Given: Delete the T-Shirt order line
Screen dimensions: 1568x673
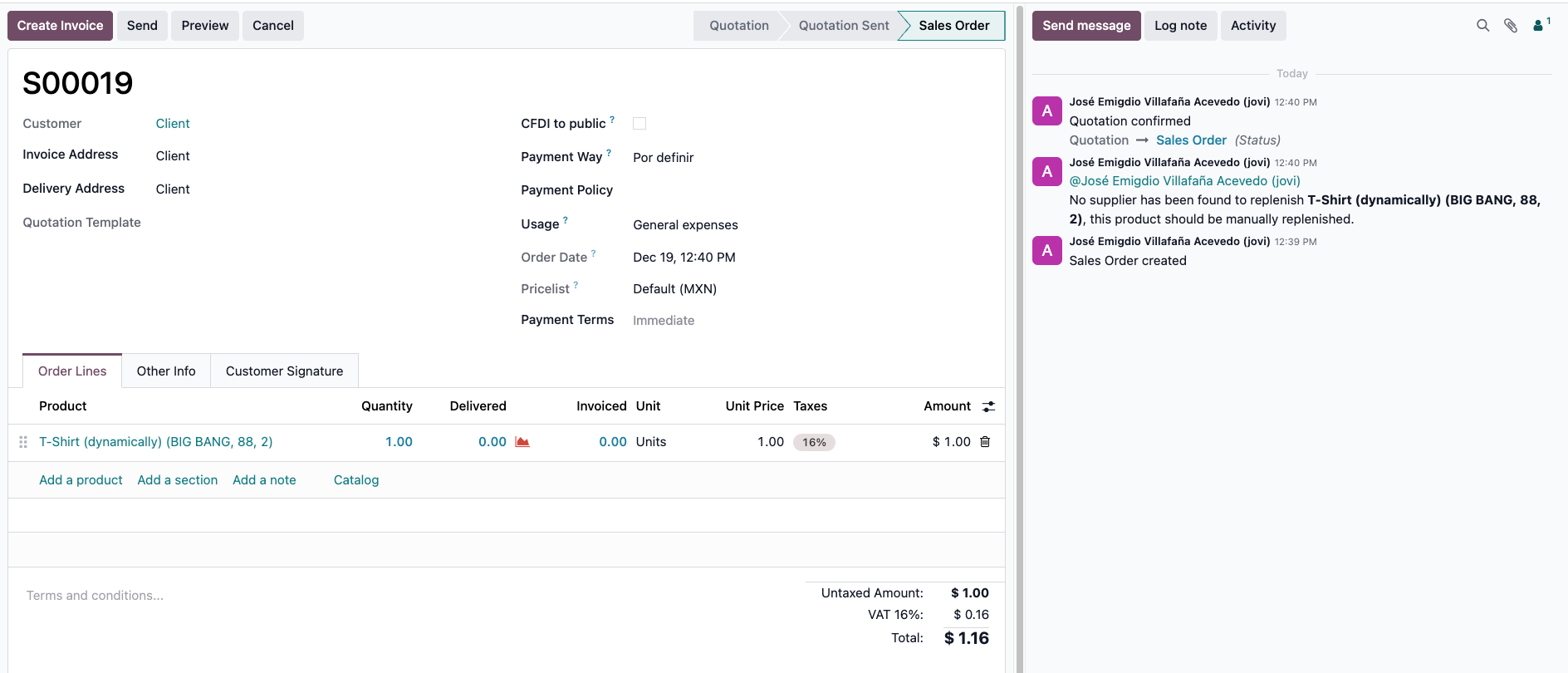Looking at the screenshot, I should (985, 442).
